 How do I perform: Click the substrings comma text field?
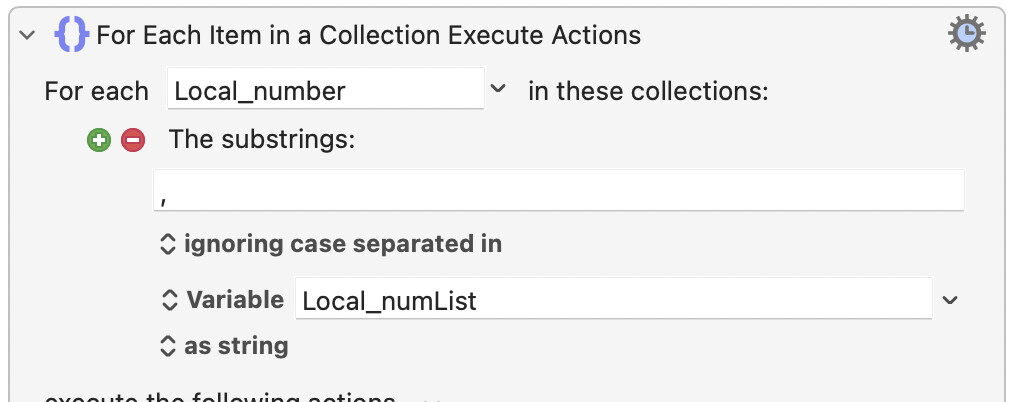559,191
